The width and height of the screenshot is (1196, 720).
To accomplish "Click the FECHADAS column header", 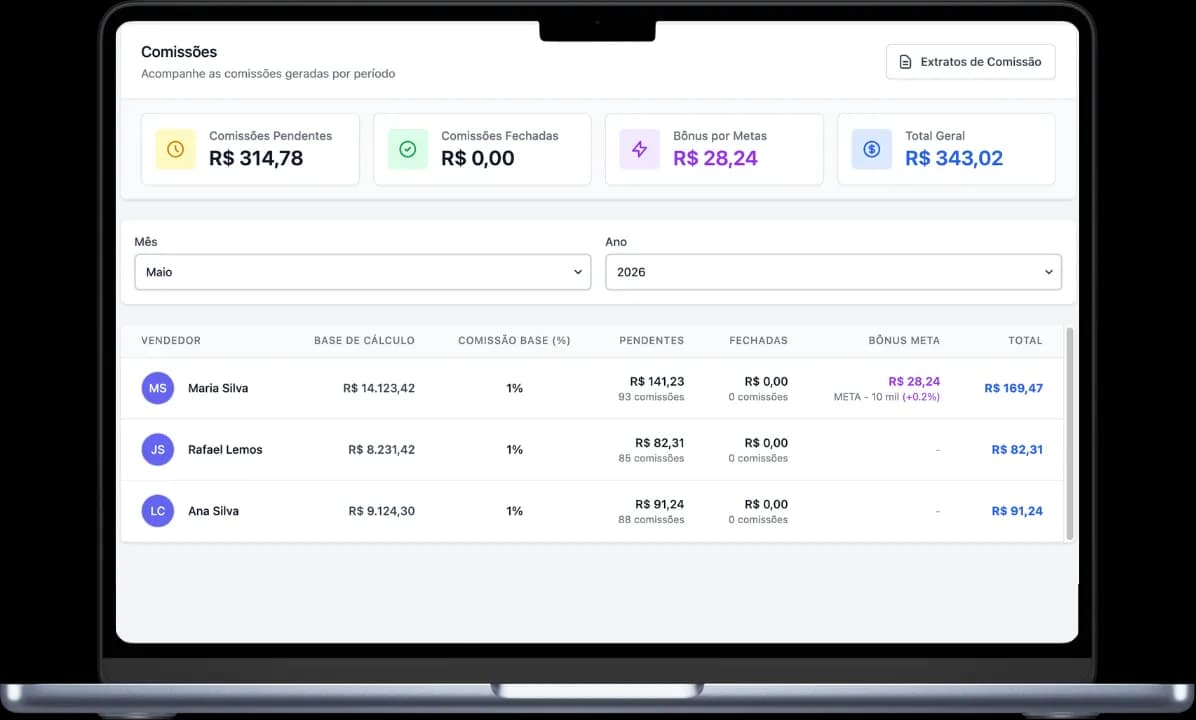I will tap(758, 340).
